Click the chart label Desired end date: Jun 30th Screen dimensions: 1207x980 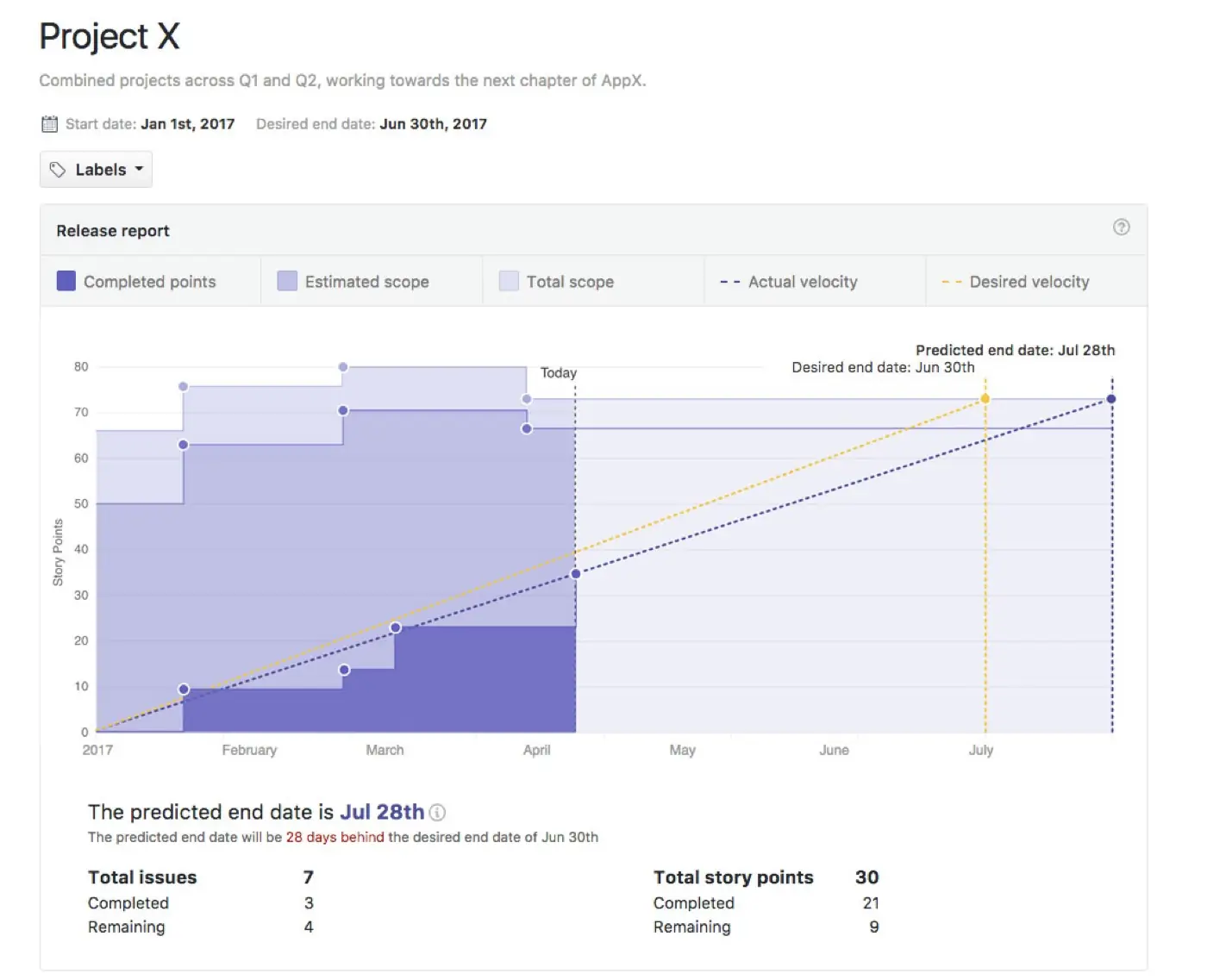[x=884, y=367]
